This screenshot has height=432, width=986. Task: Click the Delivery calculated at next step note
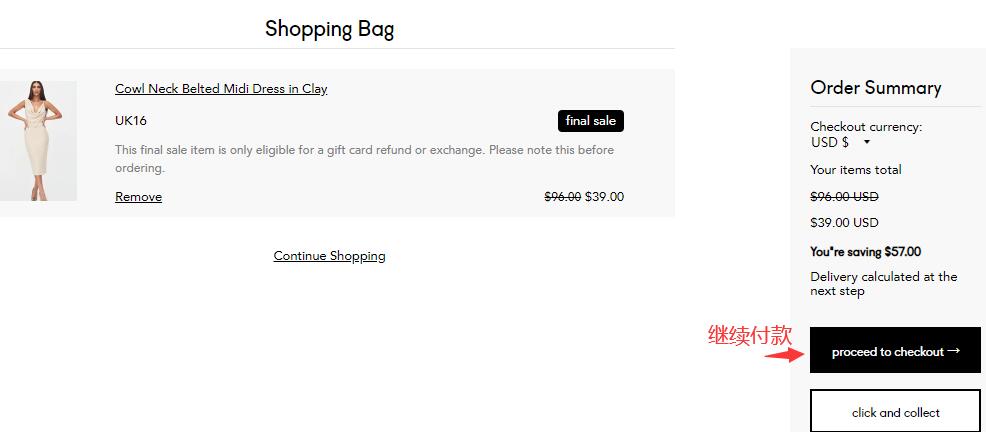click(x=883, y=284)
